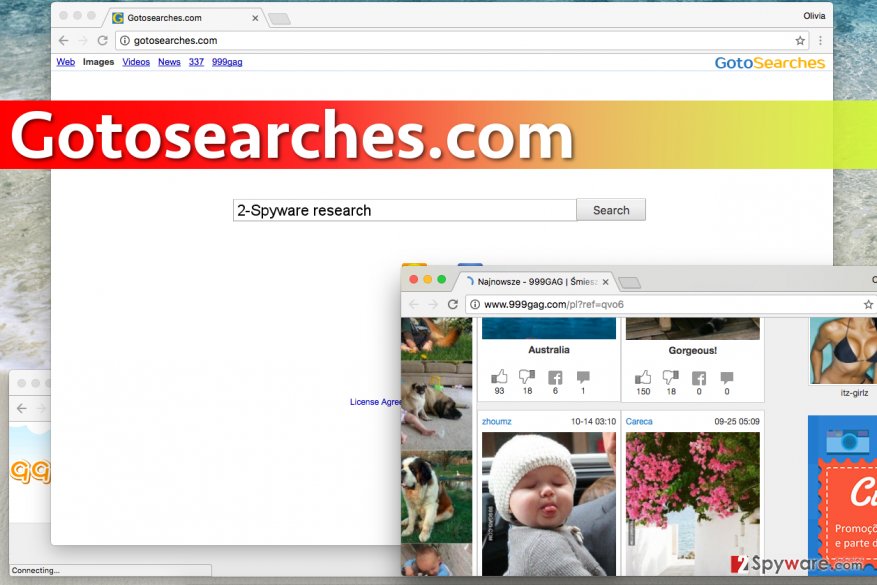Open a new tab in the 999gag window
This screenshot has height=585, width=877.
(x=630, y=282)
